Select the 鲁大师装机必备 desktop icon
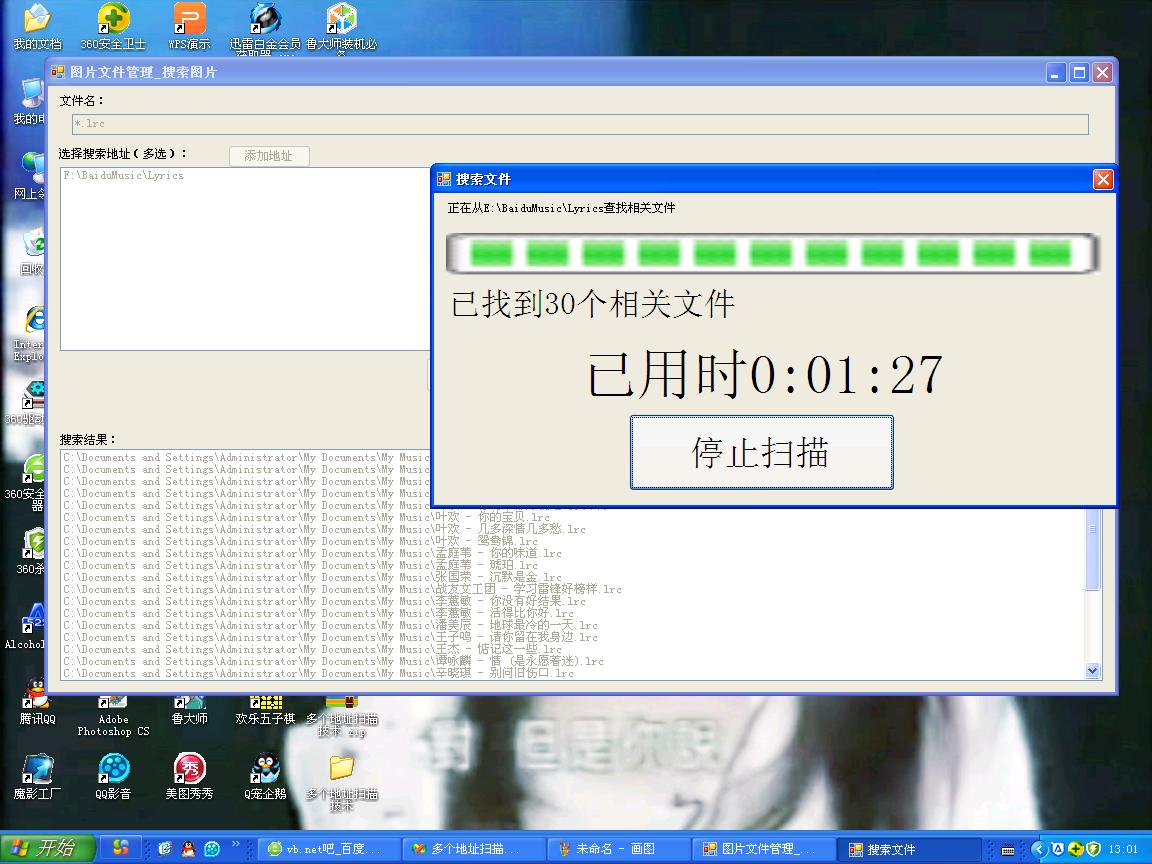 pyautogui.click(x=341, y=28)
